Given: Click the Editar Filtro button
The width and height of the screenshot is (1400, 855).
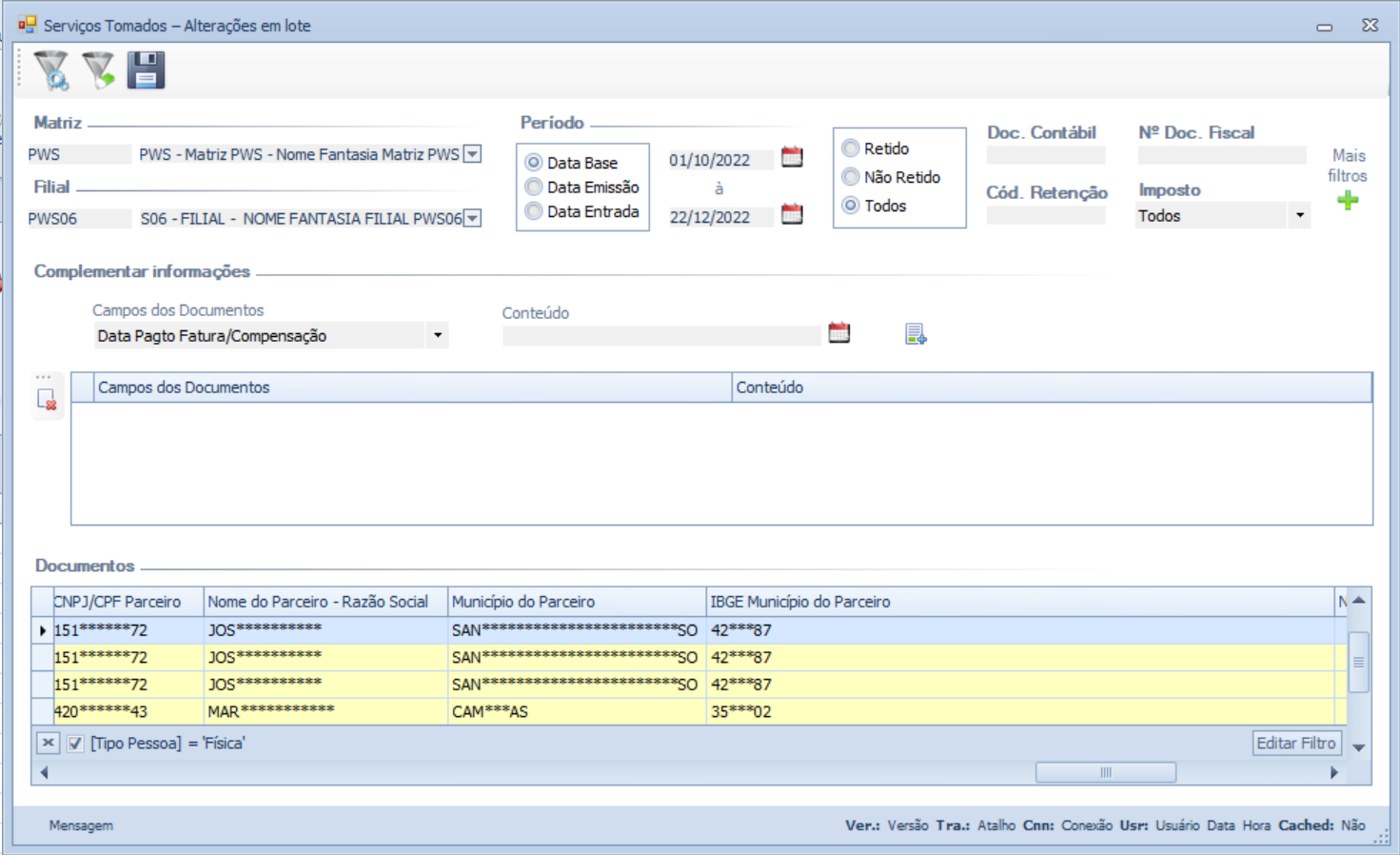Looking at the screenshot, I should click(1295, 744).
